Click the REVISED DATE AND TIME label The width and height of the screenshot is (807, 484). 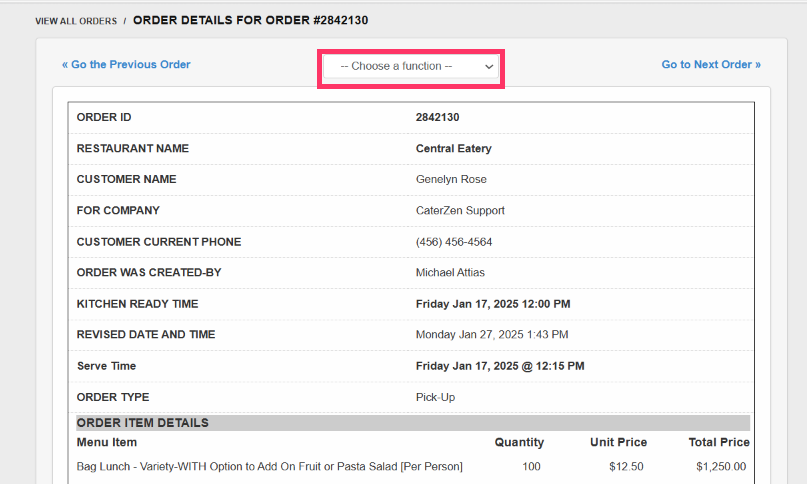[146, 335]
